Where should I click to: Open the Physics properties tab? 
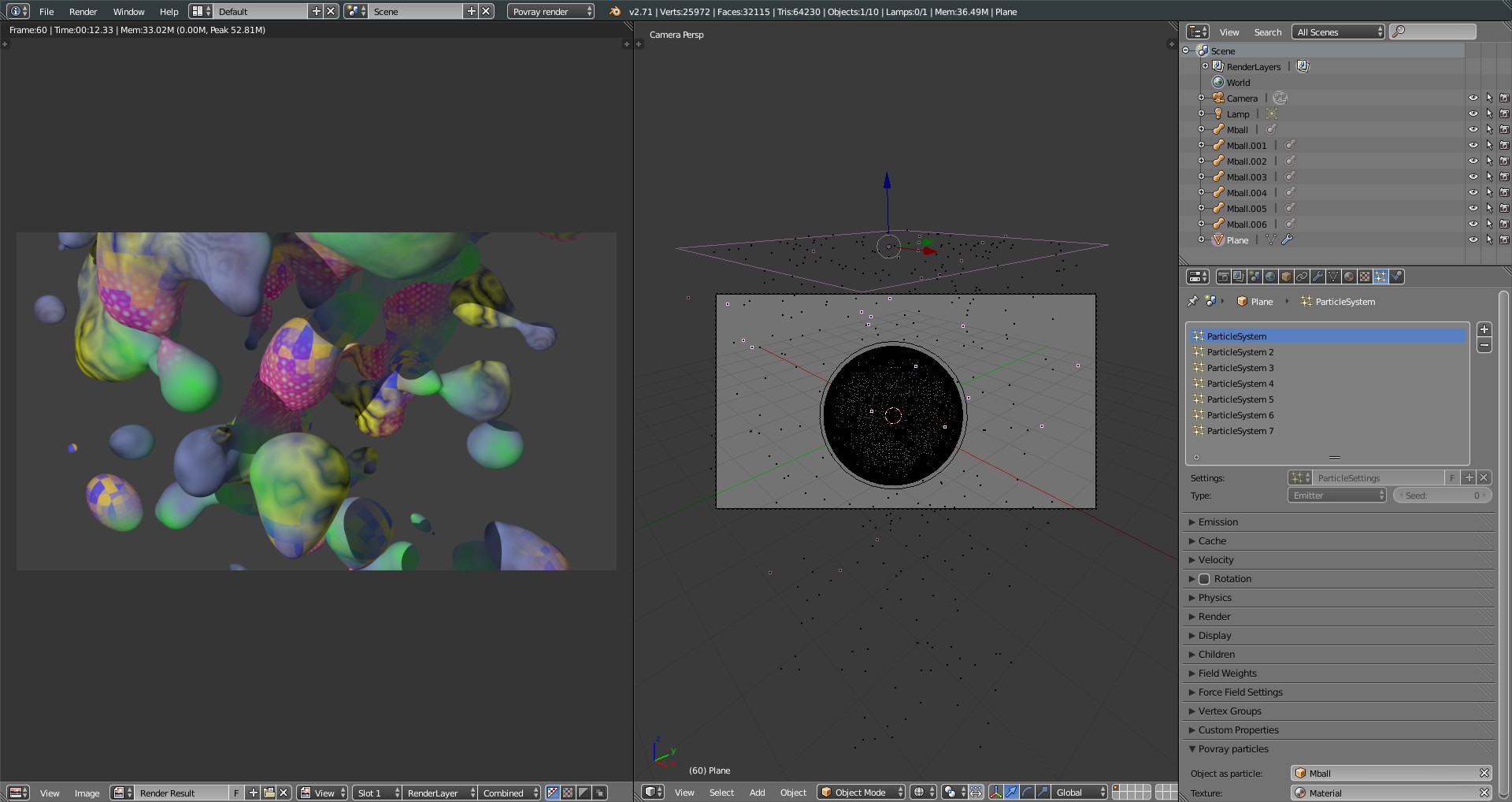pyautogui.click(x=1396, y=277)
